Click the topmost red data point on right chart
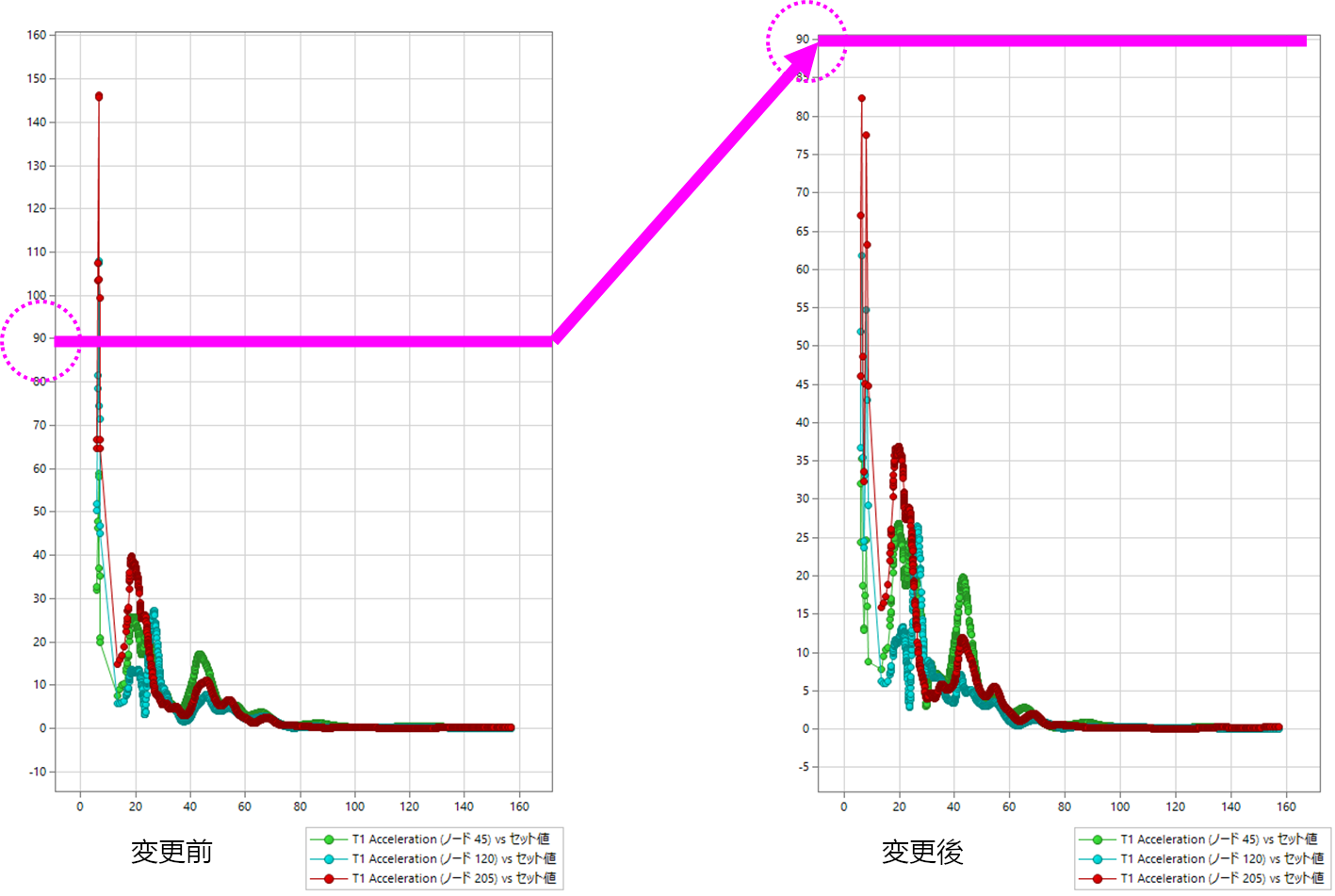1335x896 pixels. click(861, 98)
